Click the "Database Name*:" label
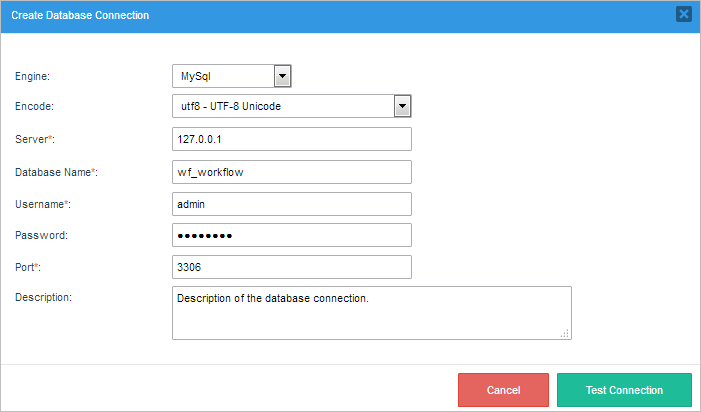 click(x=56, y=172)
